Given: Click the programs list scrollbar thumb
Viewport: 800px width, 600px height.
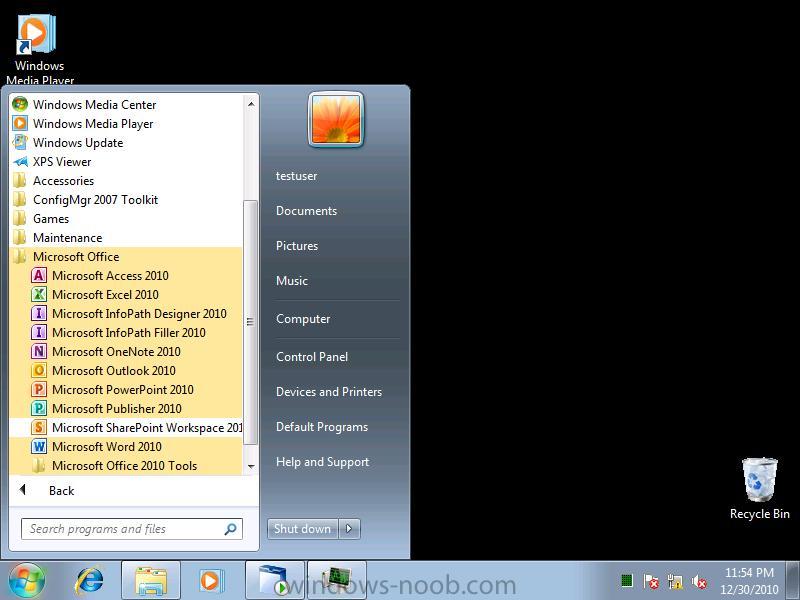Looking at the screenshot, I should 251,322.
